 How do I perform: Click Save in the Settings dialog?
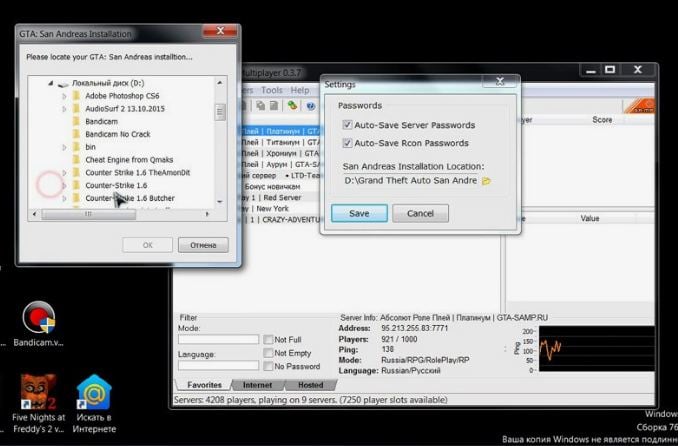pyautogui.click(x=359, y=213)
